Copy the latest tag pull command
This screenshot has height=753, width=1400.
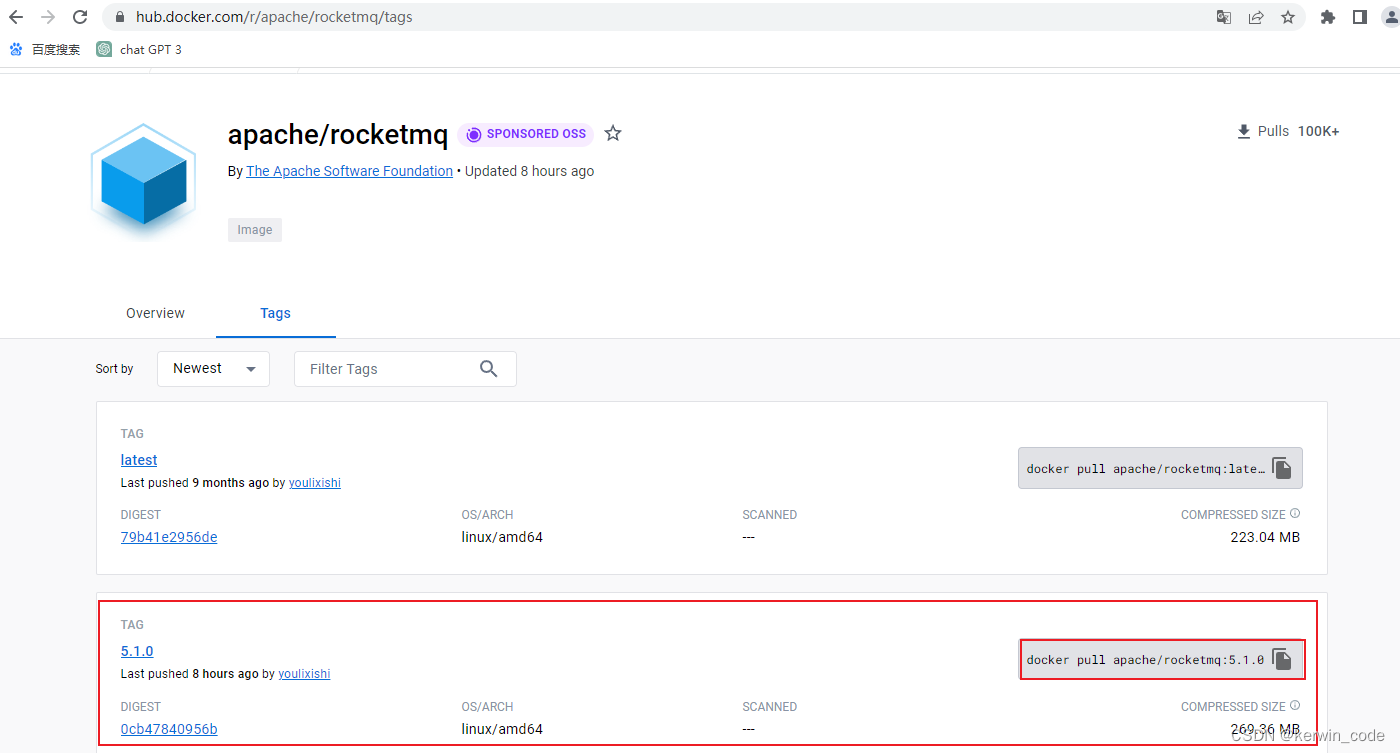[1282, 468]
